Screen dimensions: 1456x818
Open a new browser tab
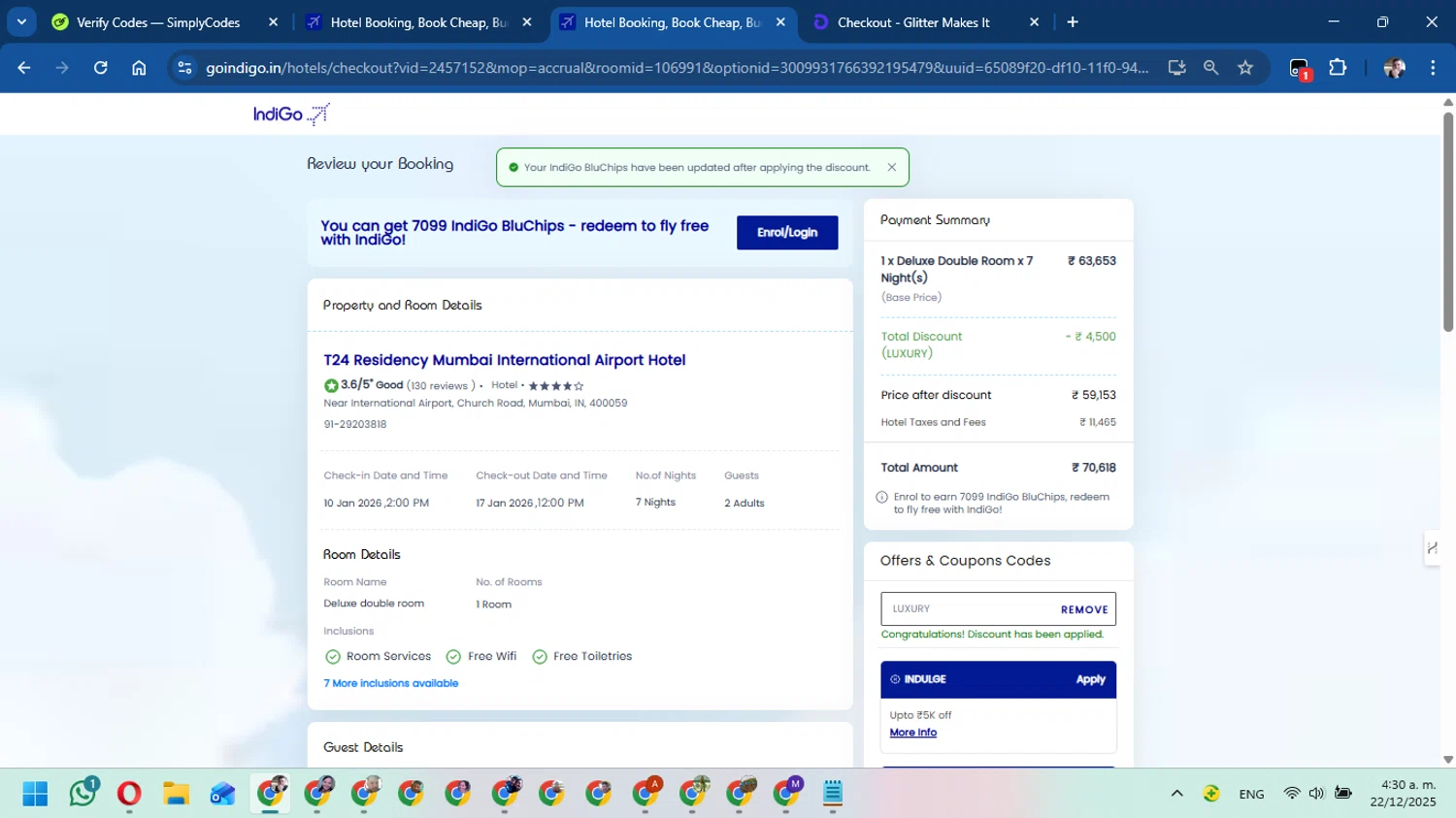tap(1073, 22)
